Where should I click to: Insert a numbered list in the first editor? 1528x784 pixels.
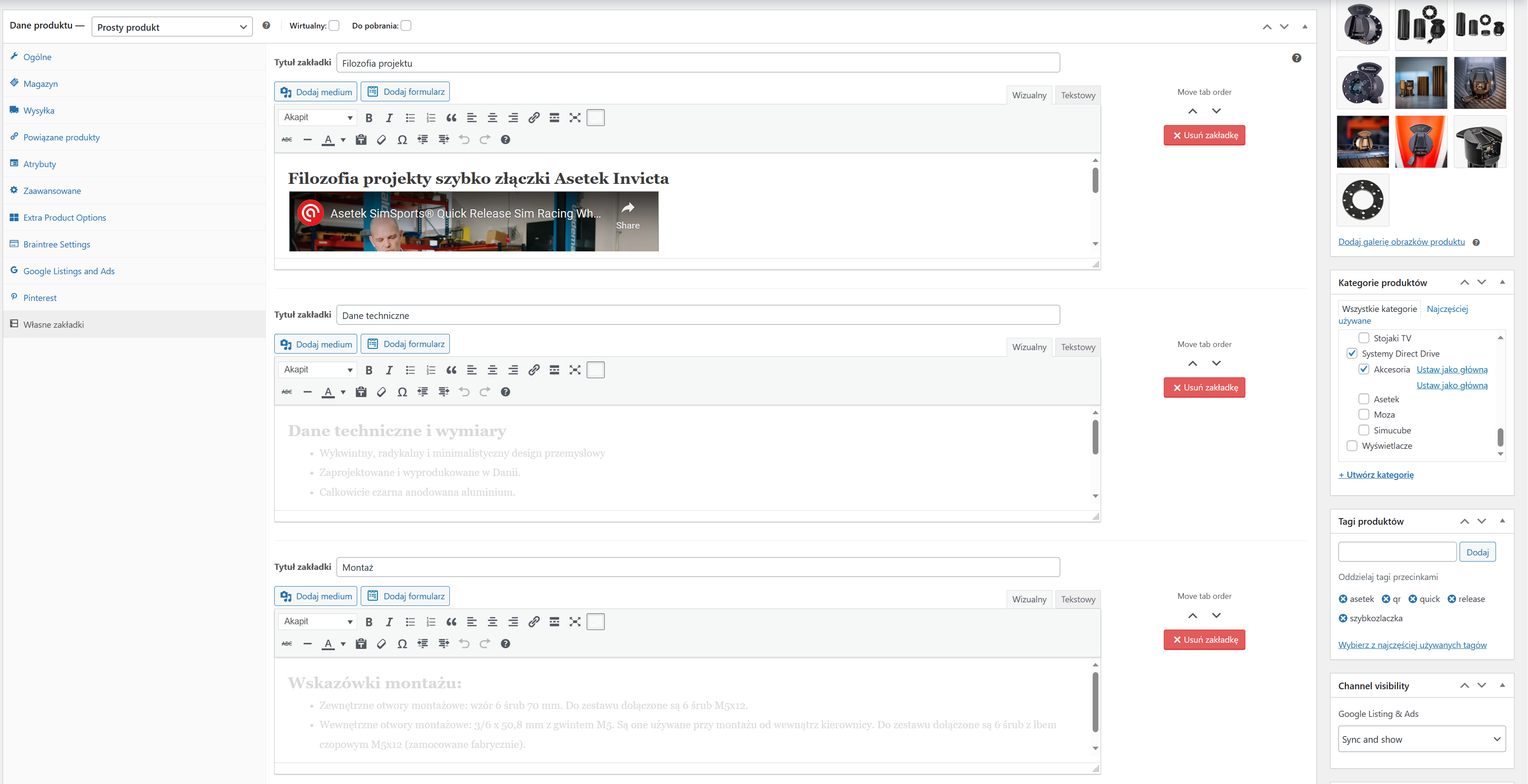(x=430, y=118)
